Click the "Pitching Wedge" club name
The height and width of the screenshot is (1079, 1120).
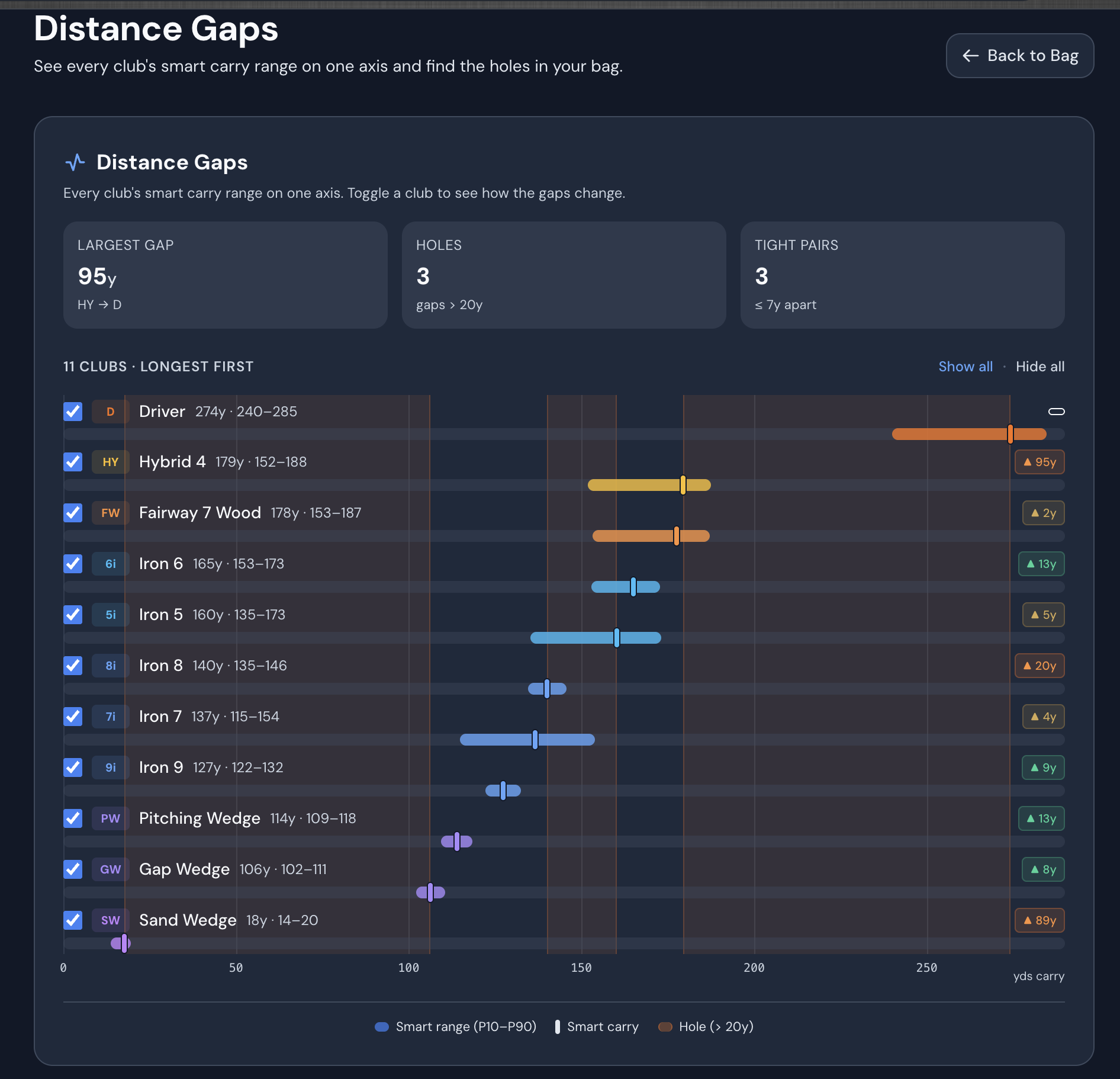199,819
